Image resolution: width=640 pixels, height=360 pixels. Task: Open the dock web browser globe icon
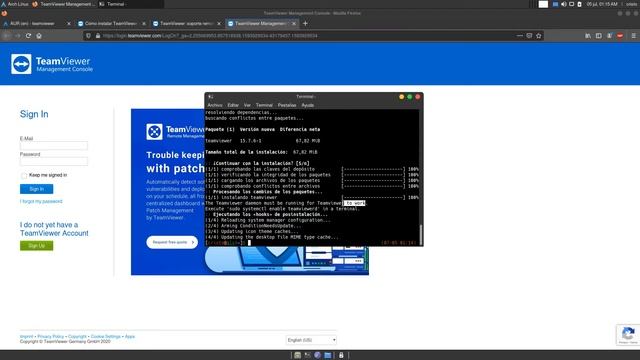point(318,356)
